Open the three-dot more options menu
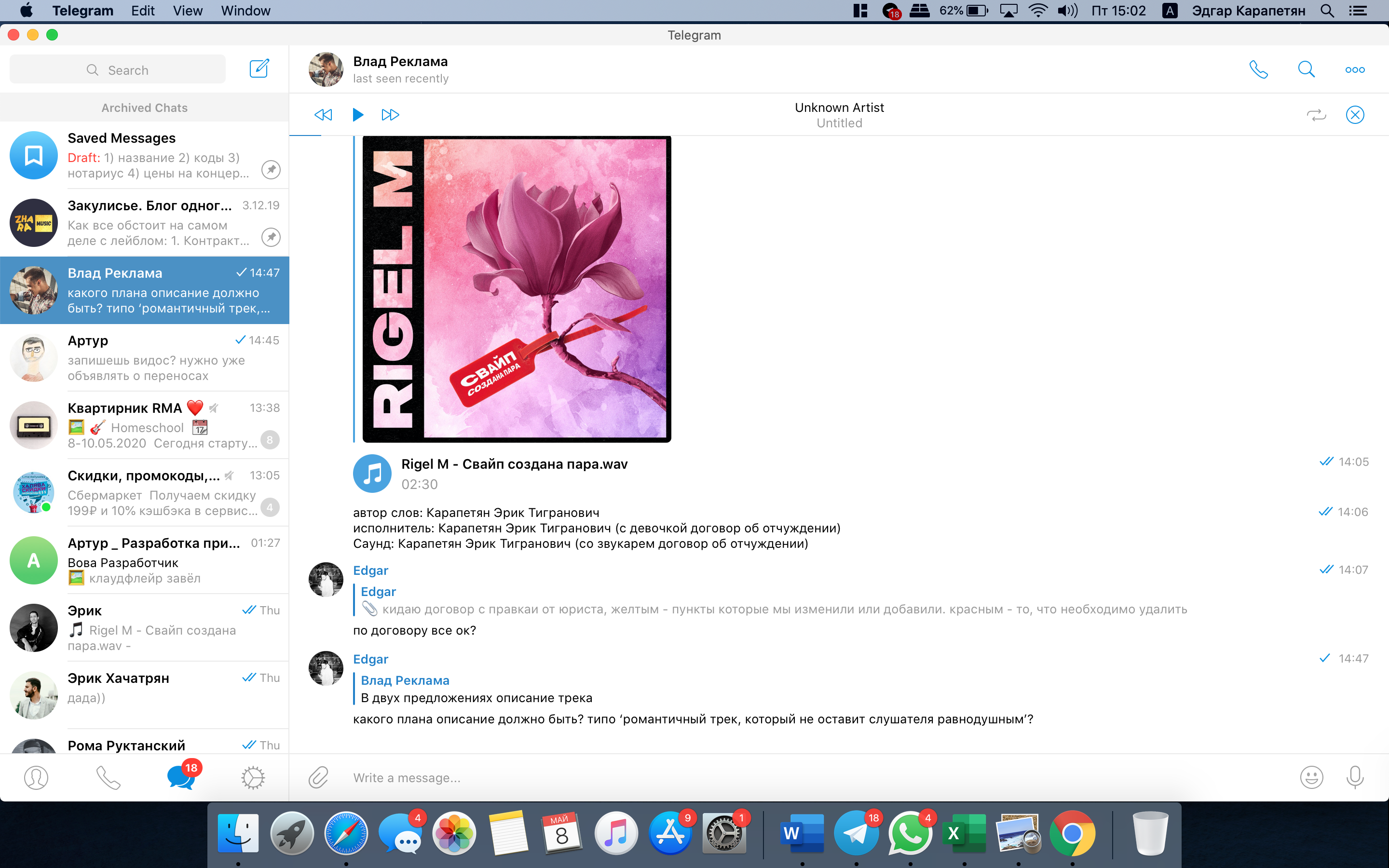Viewport: 1389px width, 868px height. coord(1355,70)
